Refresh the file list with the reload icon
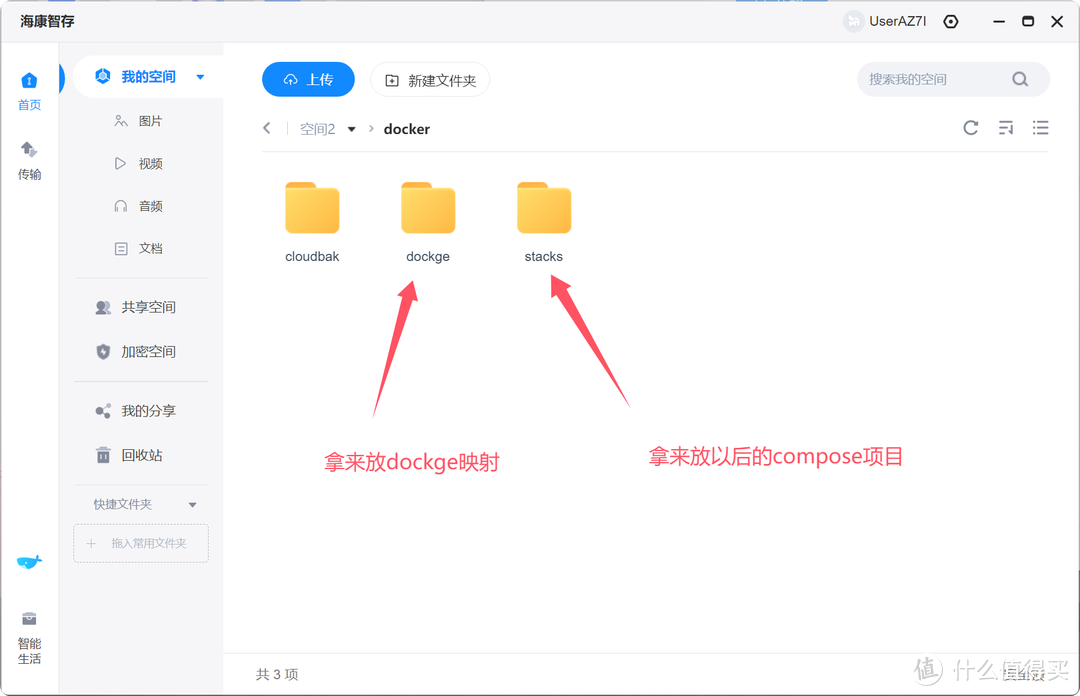Screen dimensions: 1080x696 (x=970, y=128)
